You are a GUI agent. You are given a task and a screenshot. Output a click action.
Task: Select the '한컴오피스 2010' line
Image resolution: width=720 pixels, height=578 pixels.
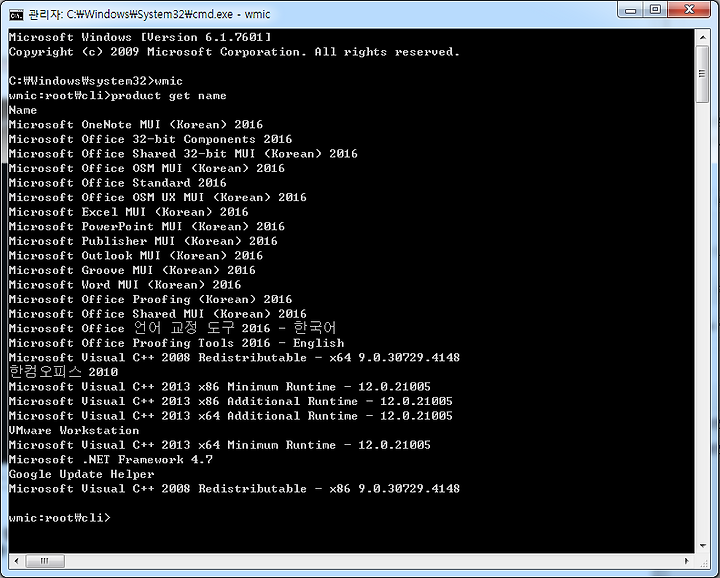[x=63, y=371]
